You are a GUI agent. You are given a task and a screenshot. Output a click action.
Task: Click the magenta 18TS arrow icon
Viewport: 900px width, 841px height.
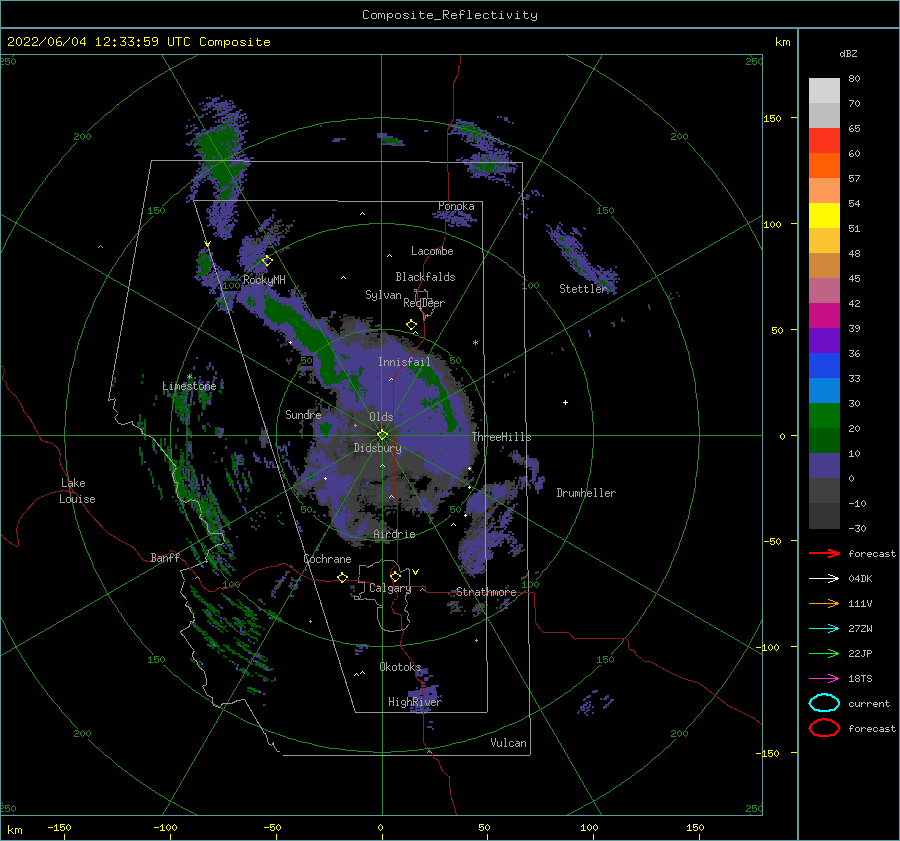tap(824, 679)
